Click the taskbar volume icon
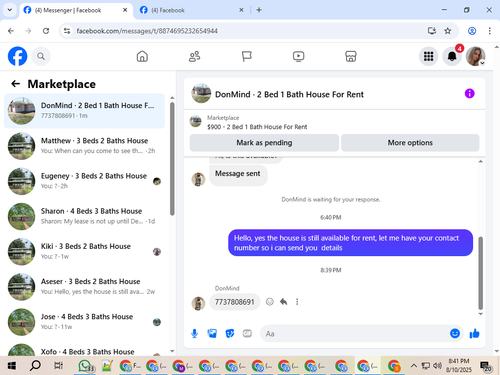The height and width of the screenshot is (375, 500). [437, 366]
